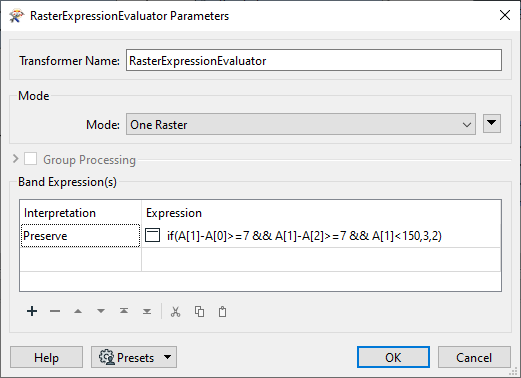Copy the selected expression row
The image size is (521, 378).
click(x=199, y=312)
